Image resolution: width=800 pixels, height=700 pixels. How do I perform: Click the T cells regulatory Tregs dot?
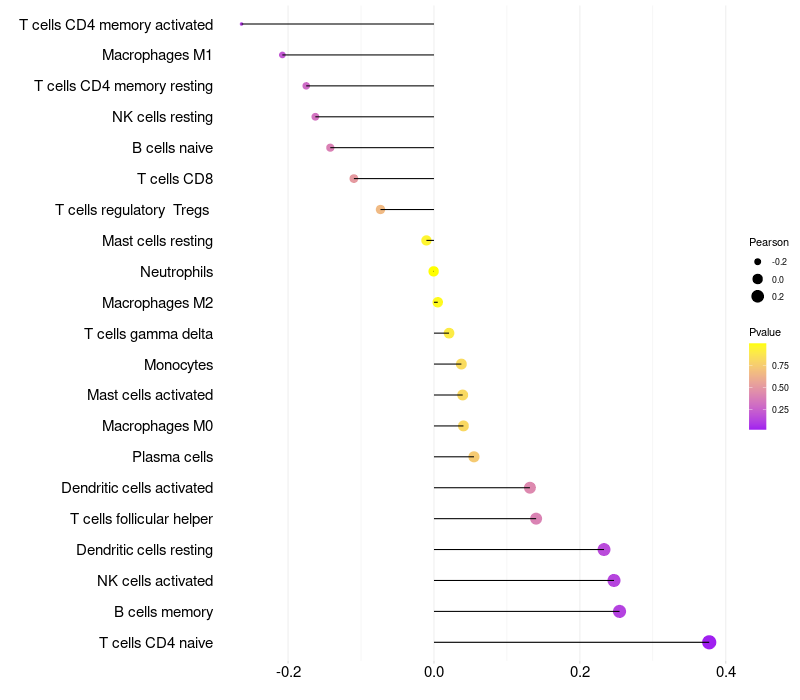click(380, 209)
